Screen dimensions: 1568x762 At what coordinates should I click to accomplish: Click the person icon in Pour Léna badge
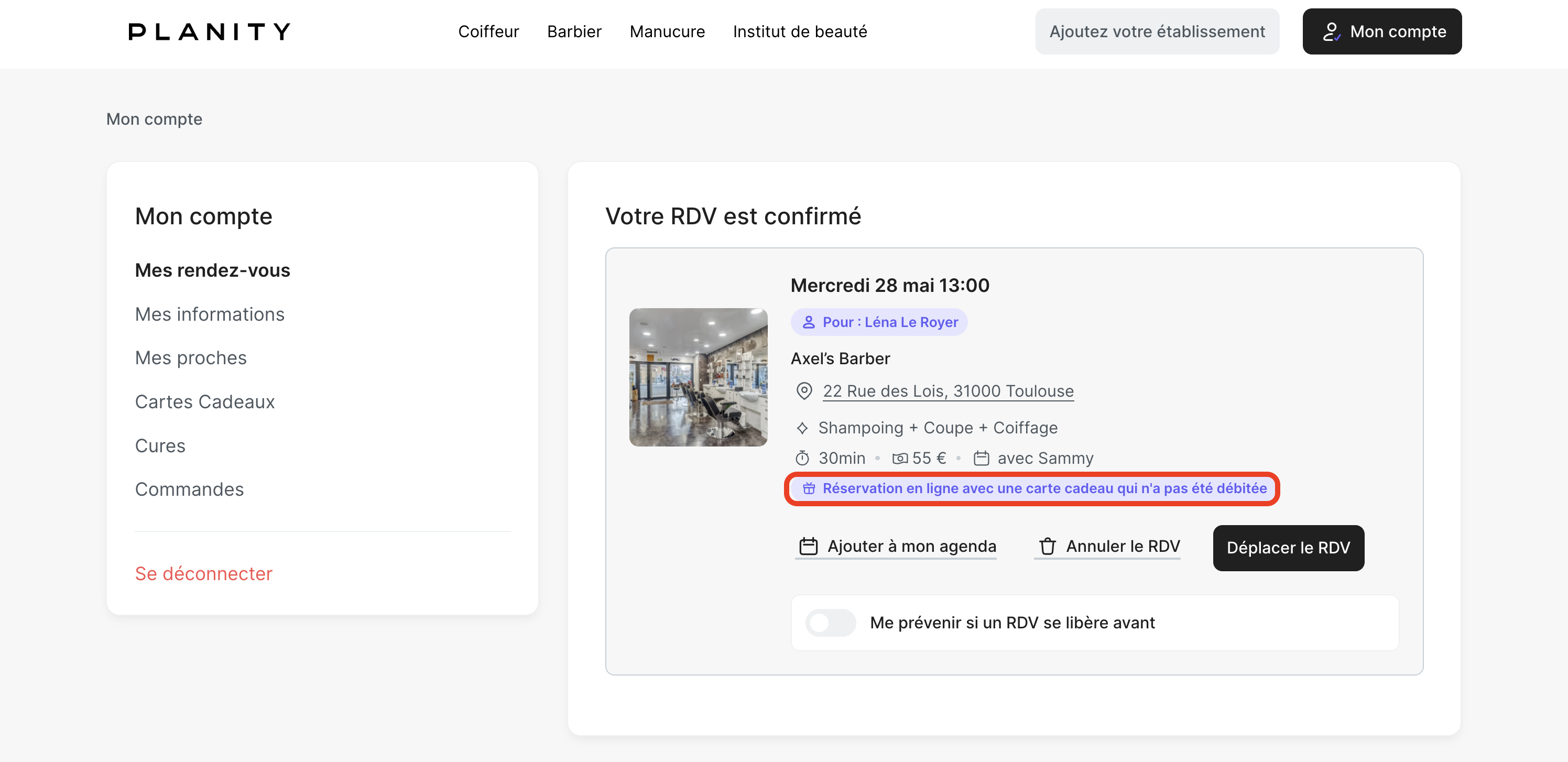pos(808,322)
